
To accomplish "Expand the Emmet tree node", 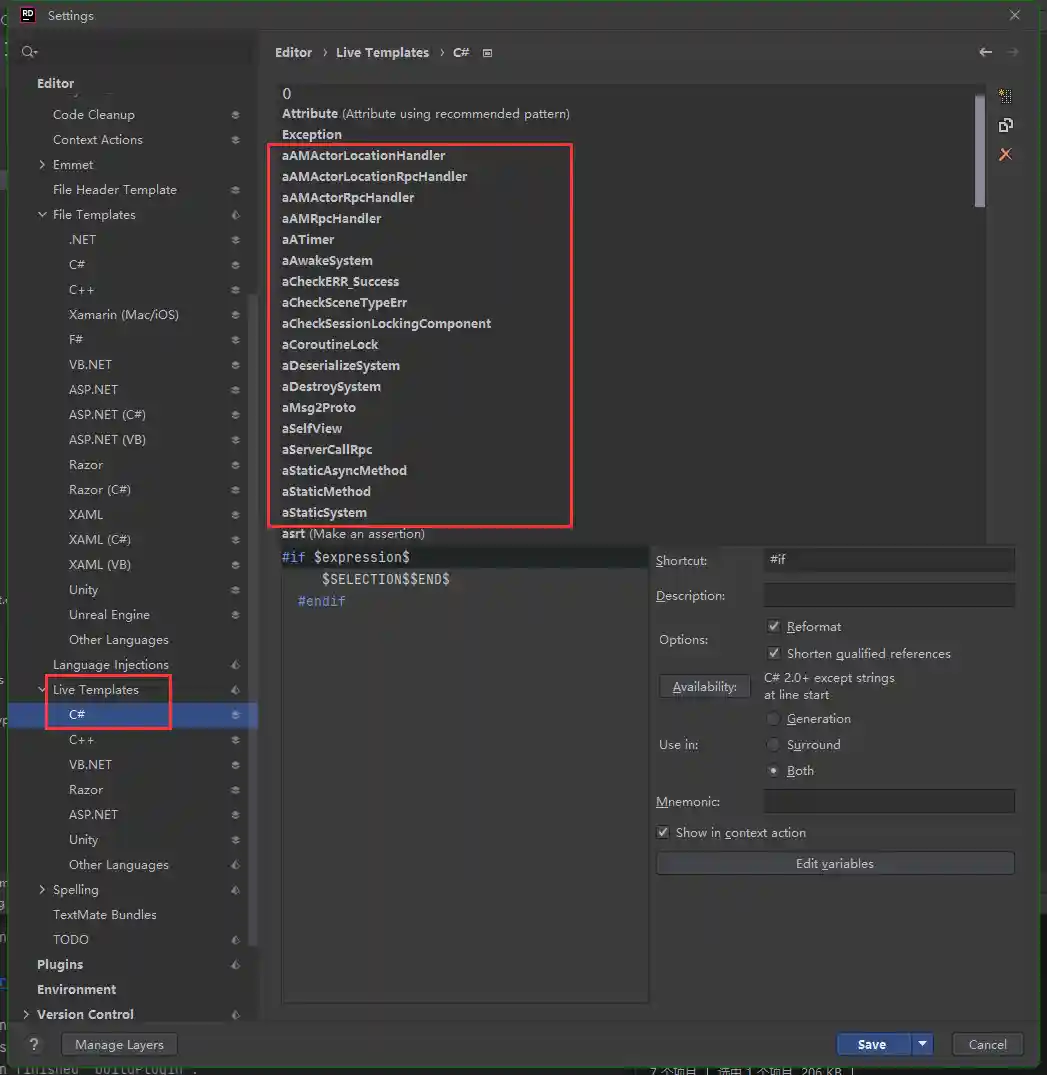I will tap(42, 164).
